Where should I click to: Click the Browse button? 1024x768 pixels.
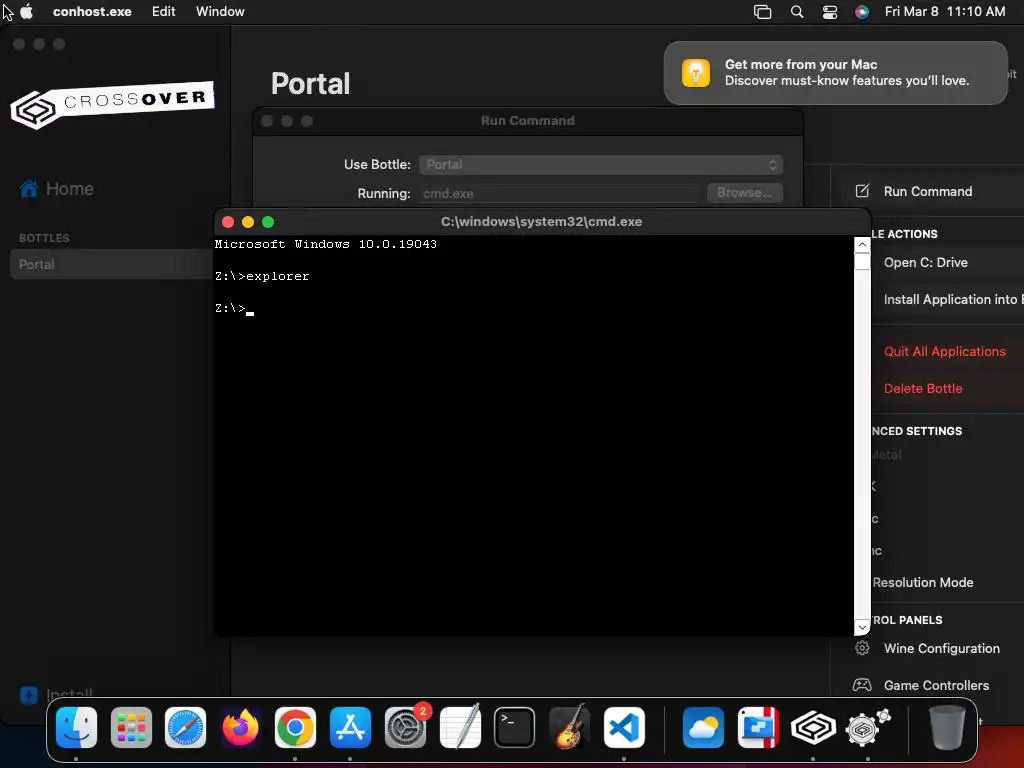(744, 193)
